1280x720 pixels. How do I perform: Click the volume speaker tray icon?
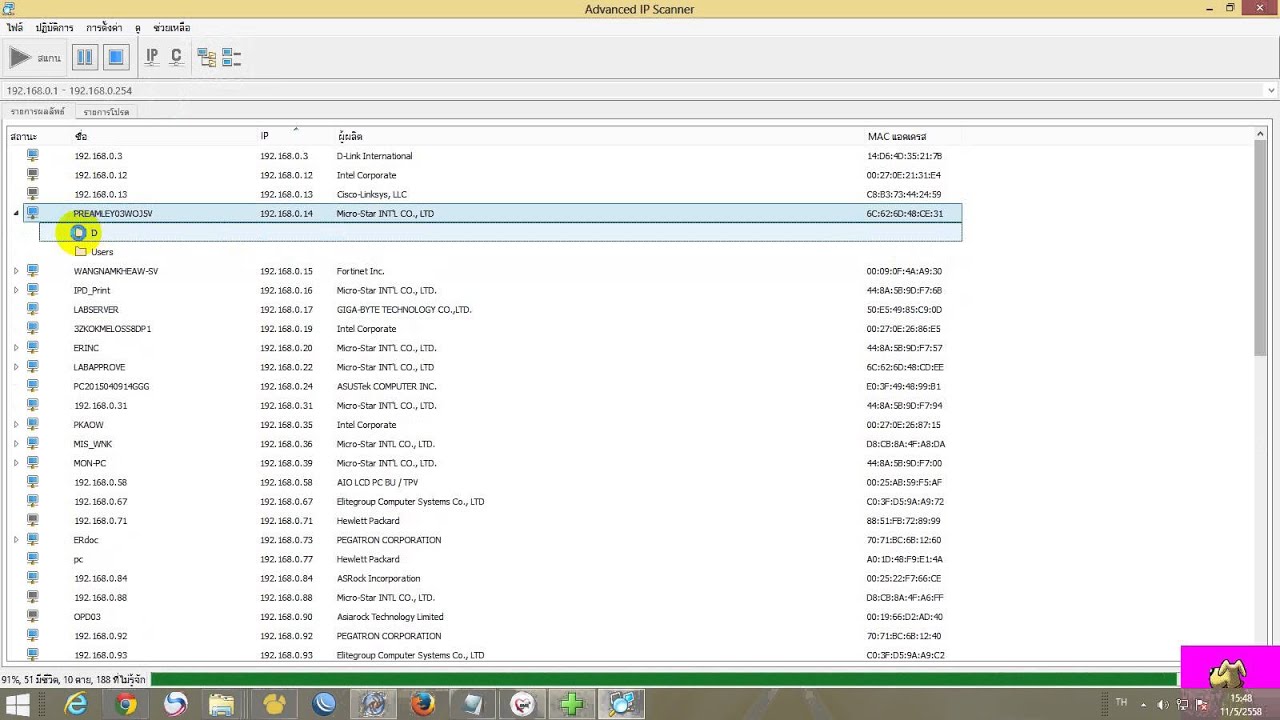click(1165, 704)
